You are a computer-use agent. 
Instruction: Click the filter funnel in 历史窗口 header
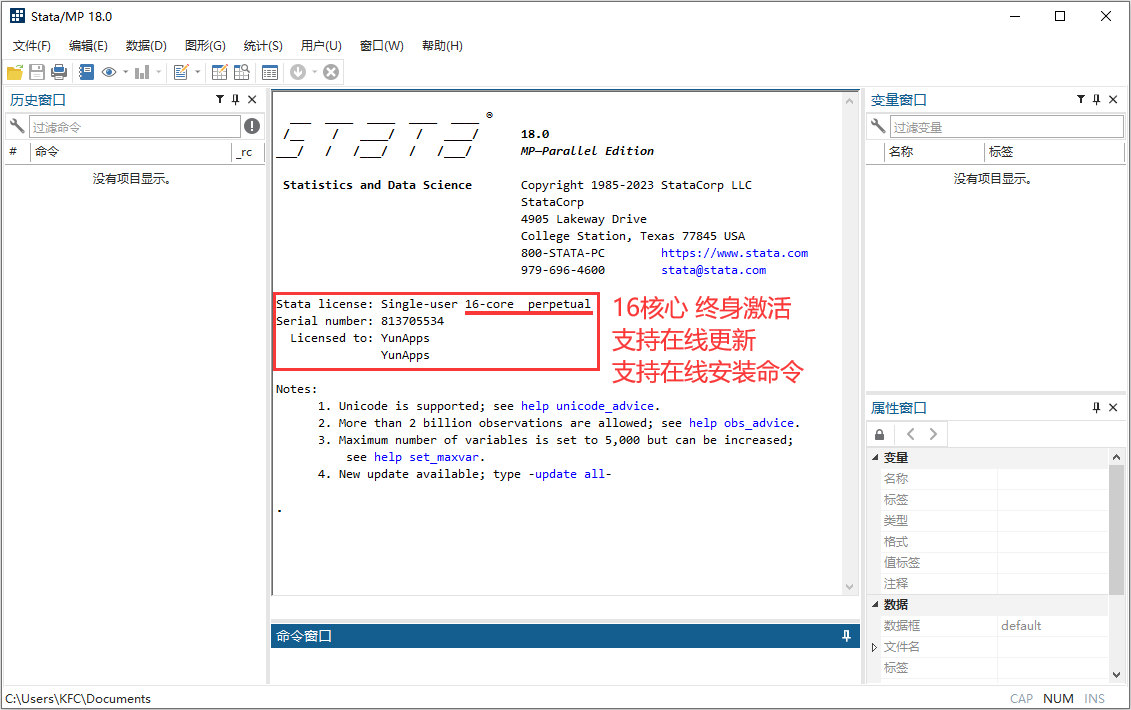(x=220, y=100)
